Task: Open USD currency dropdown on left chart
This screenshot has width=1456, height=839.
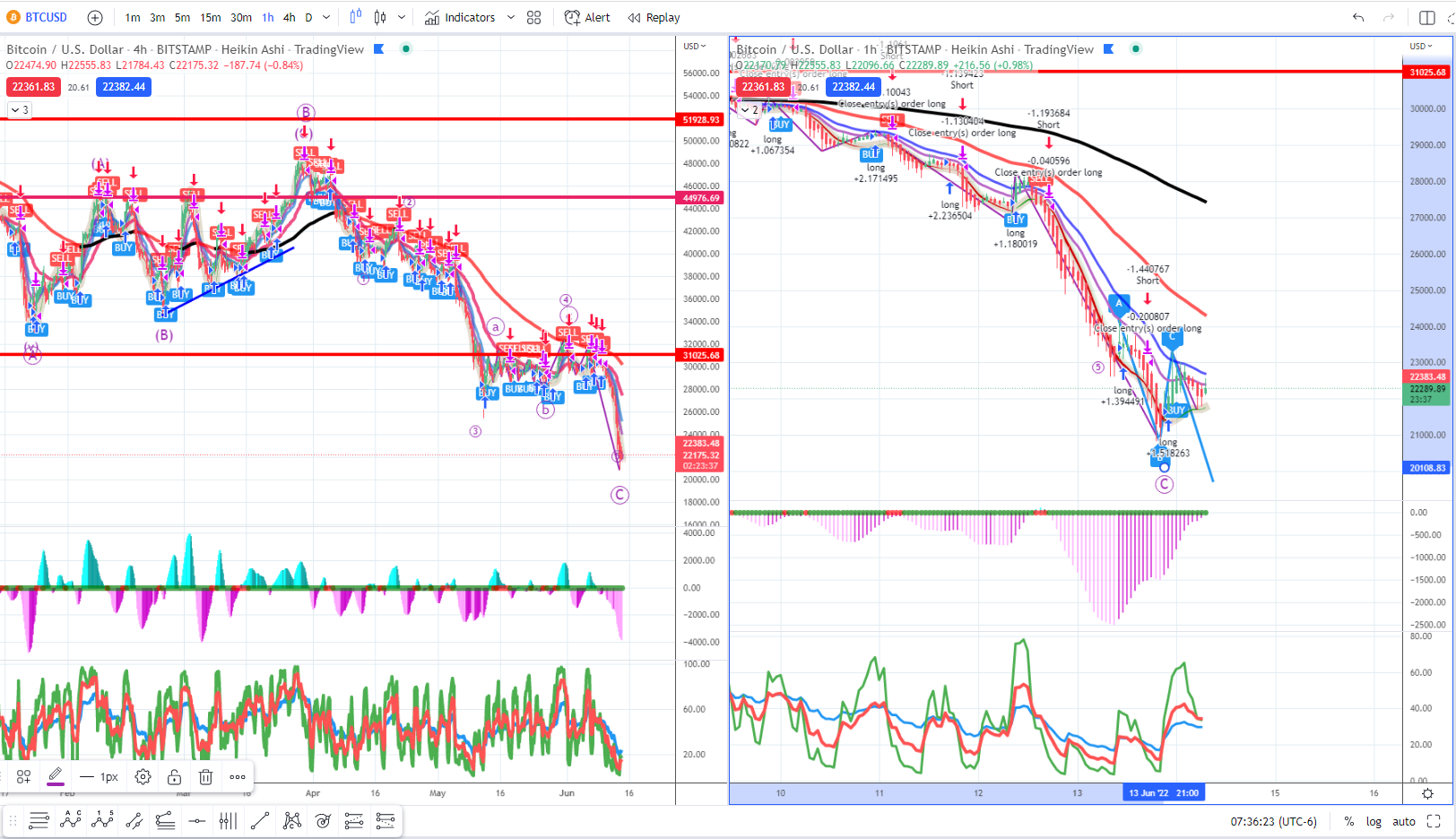Action: click(x=695, y=47)
